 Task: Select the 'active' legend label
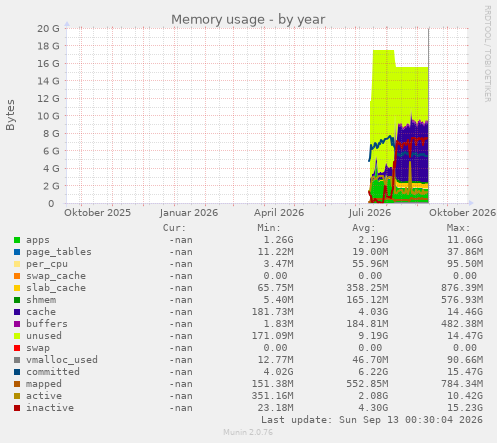pyautogui.click(x=44, y=396)
